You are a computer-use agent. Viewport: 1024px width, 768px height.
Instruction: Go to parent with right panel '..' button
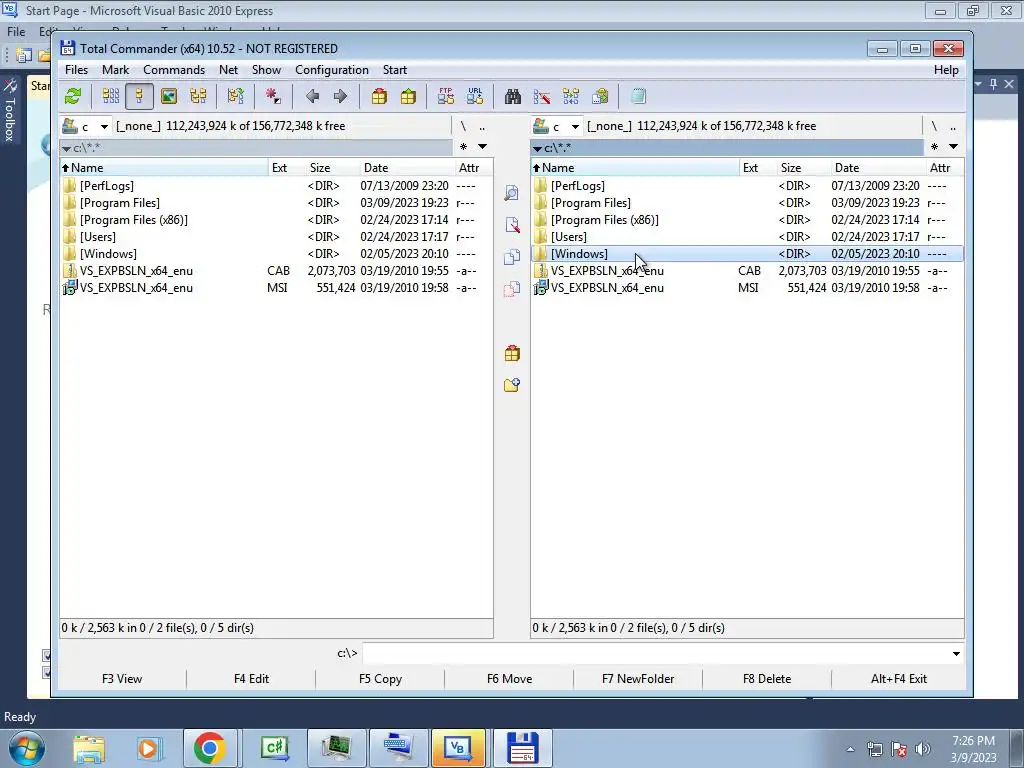pyautogui.click(x=953, y=126)
